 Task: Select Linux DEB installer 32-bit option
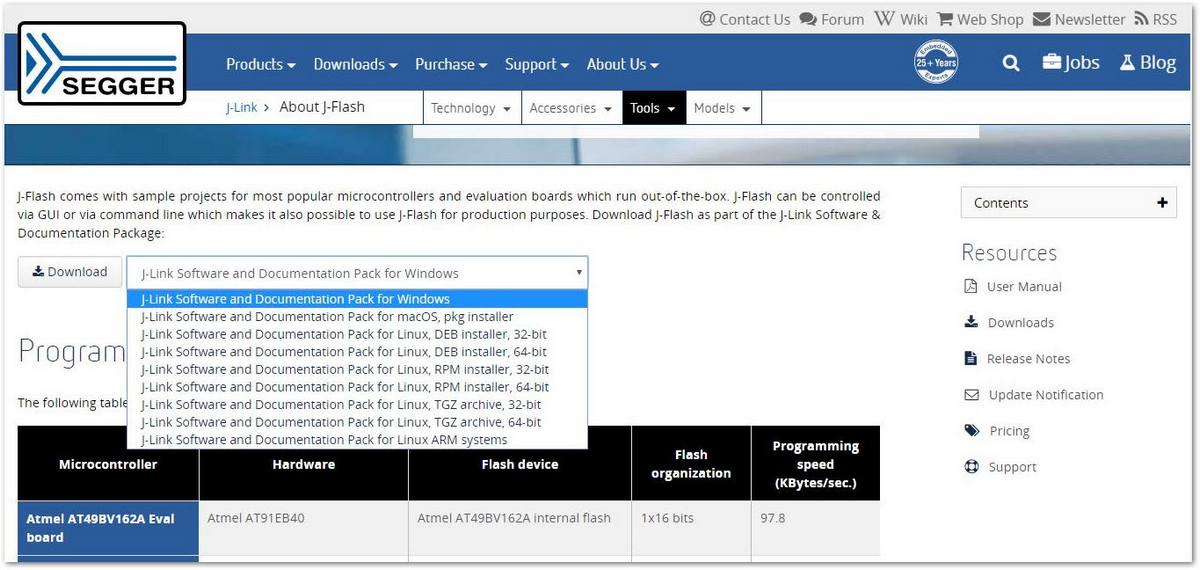click(x=357, y=334)
